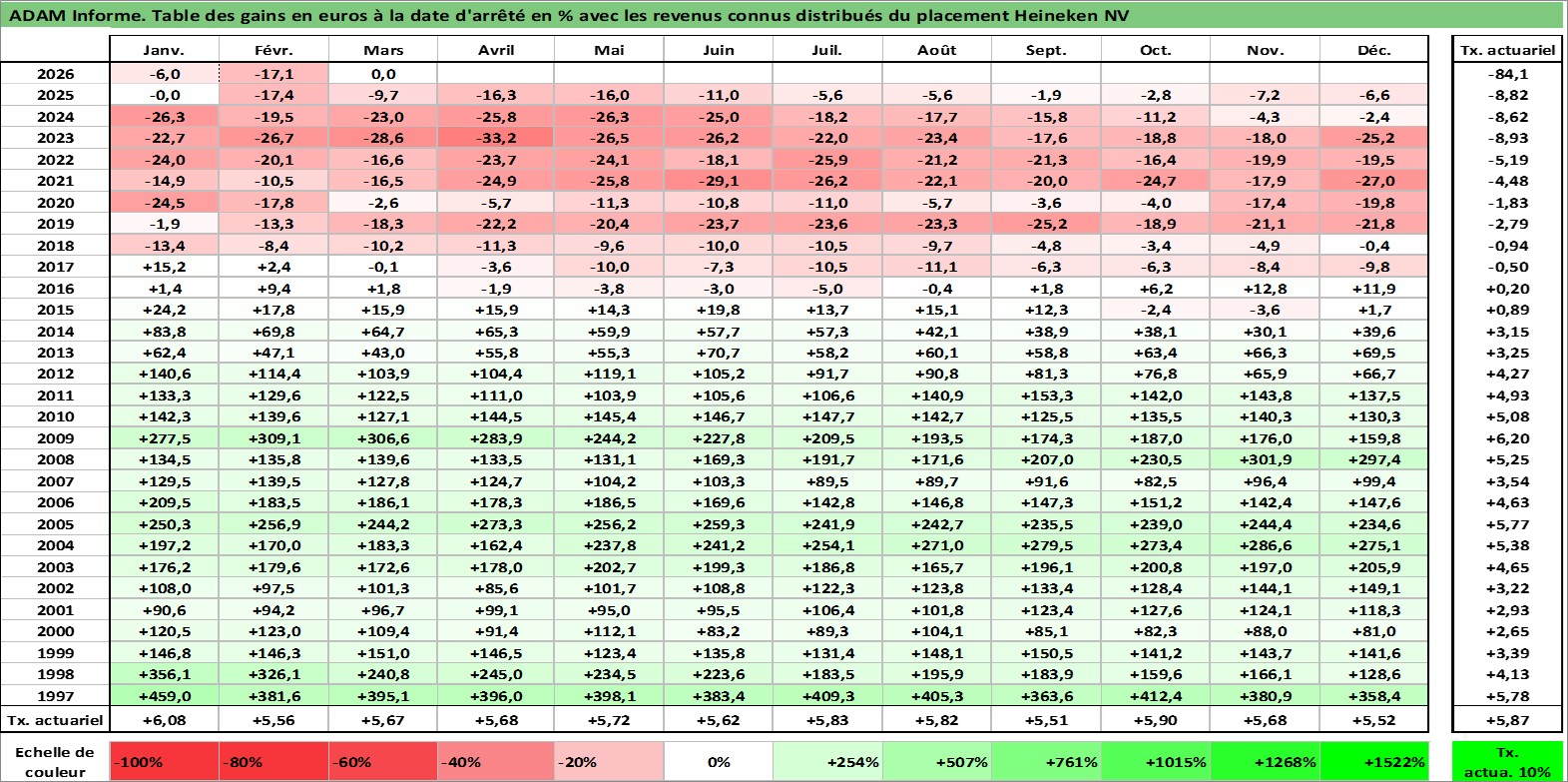
Task: Click the 'Tx. actua. 10%' green box
Action: pyautogui.click(x=1507, y=762)
